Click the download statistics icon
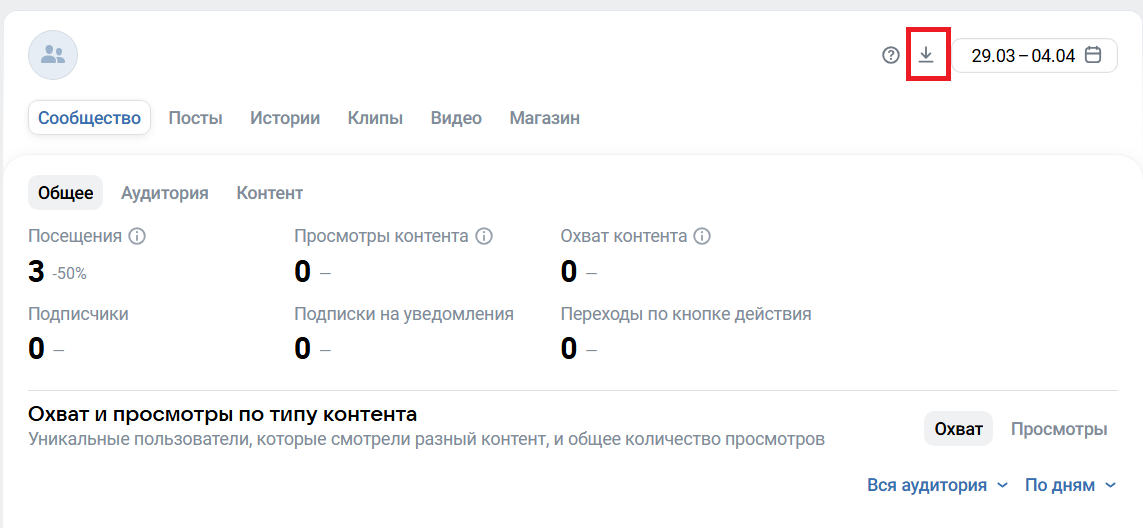Viewport: 1143px width, 528px height. tap(926, 55)
